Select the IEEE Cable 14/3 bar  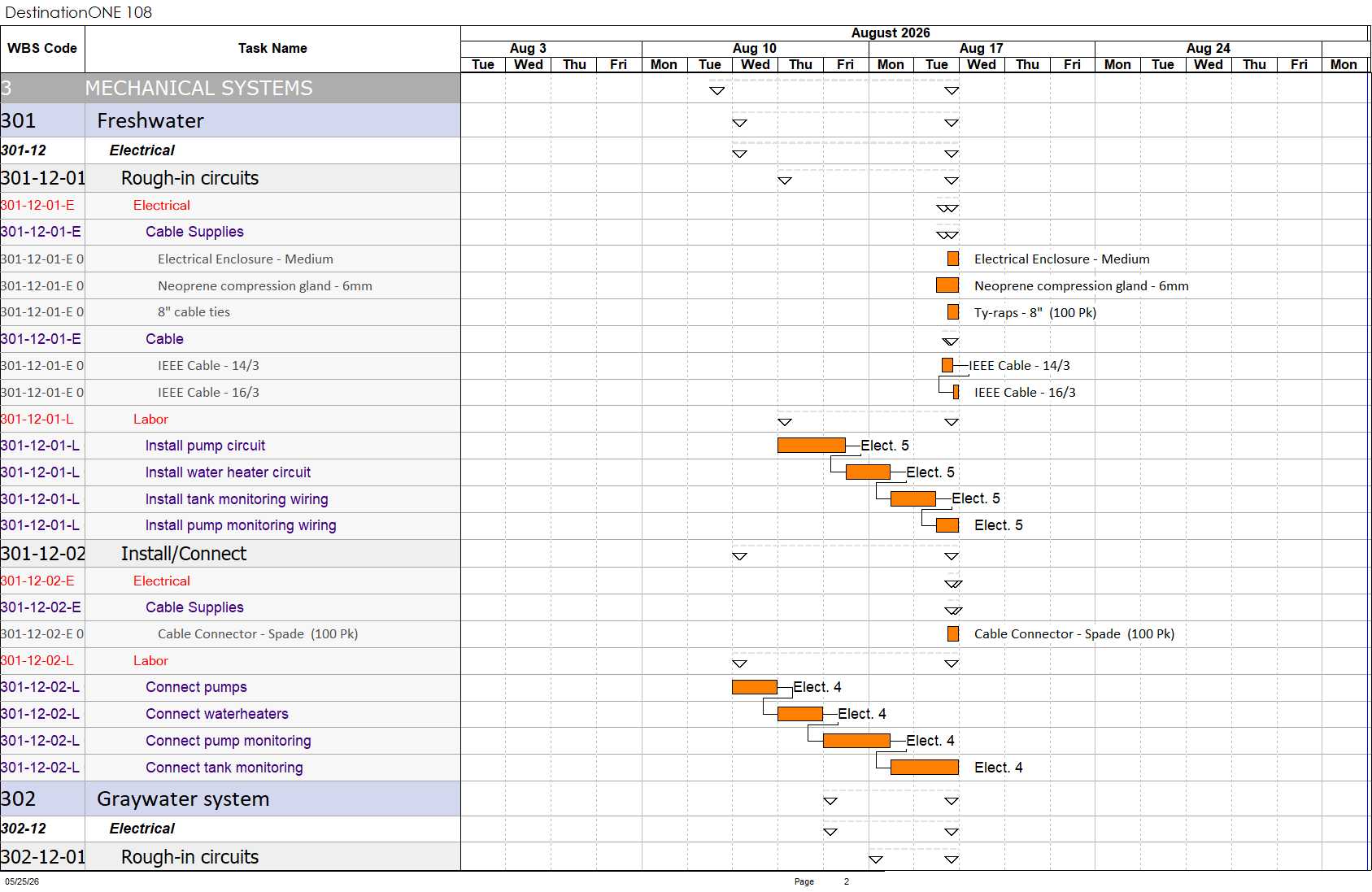pyautogui.click(x=947, y=365)
